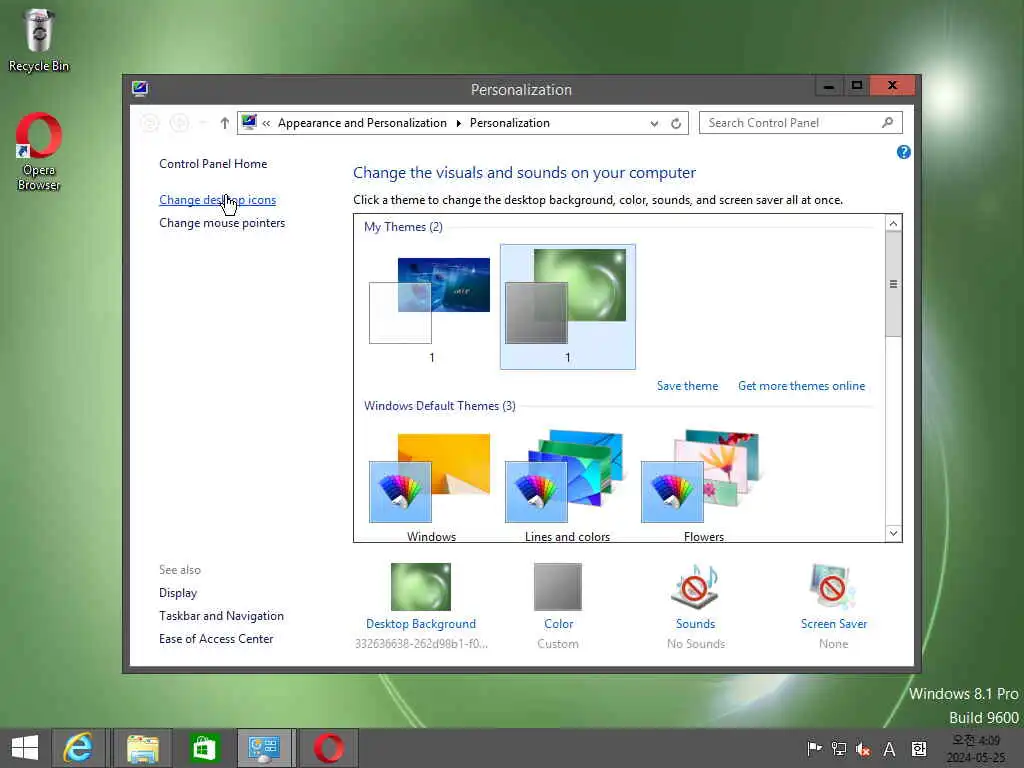This screenshot has height=768, width=1024.
Task: Go to Control Panel Home
Action: [213, 164]
